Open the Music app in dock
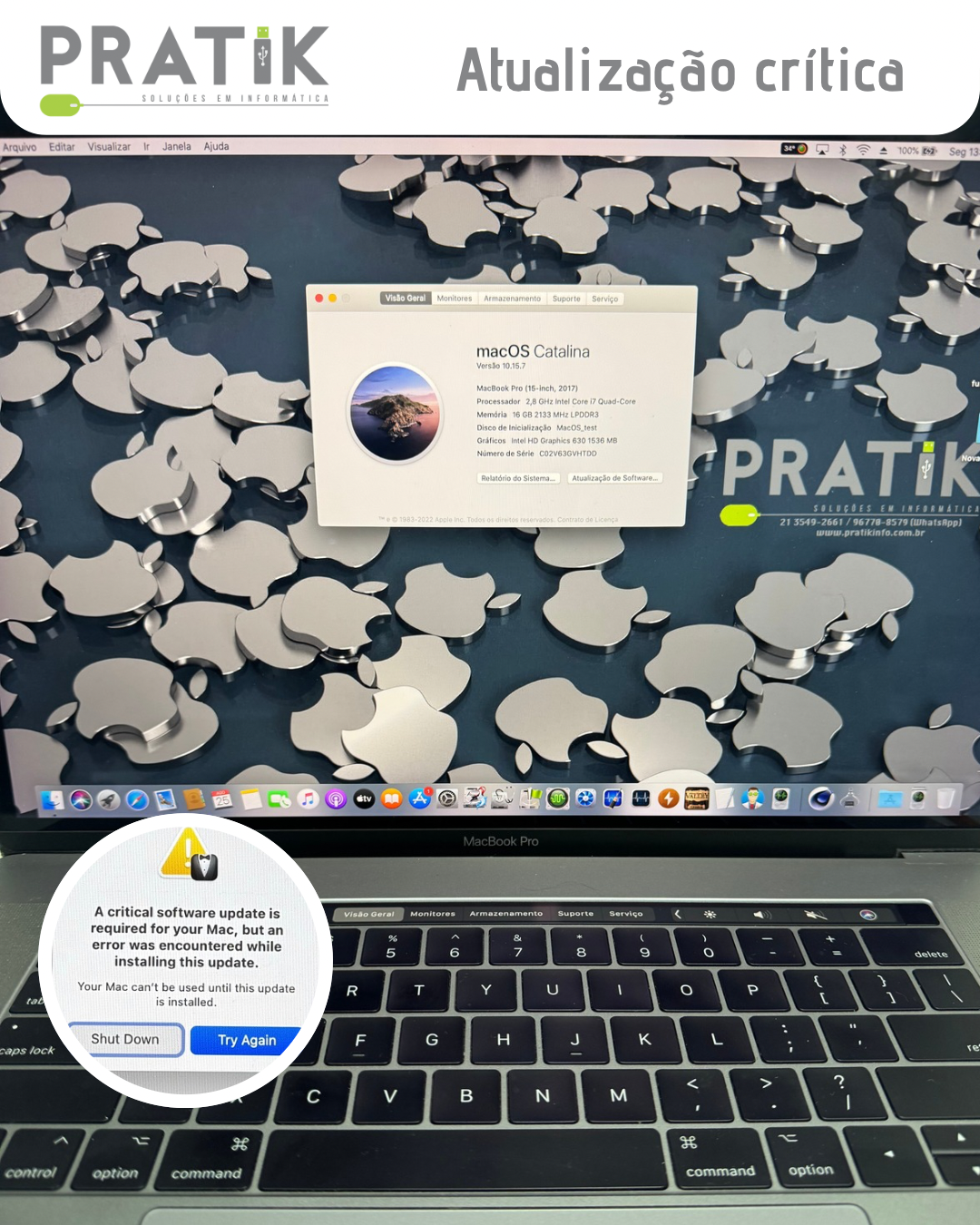 [308, 799]
